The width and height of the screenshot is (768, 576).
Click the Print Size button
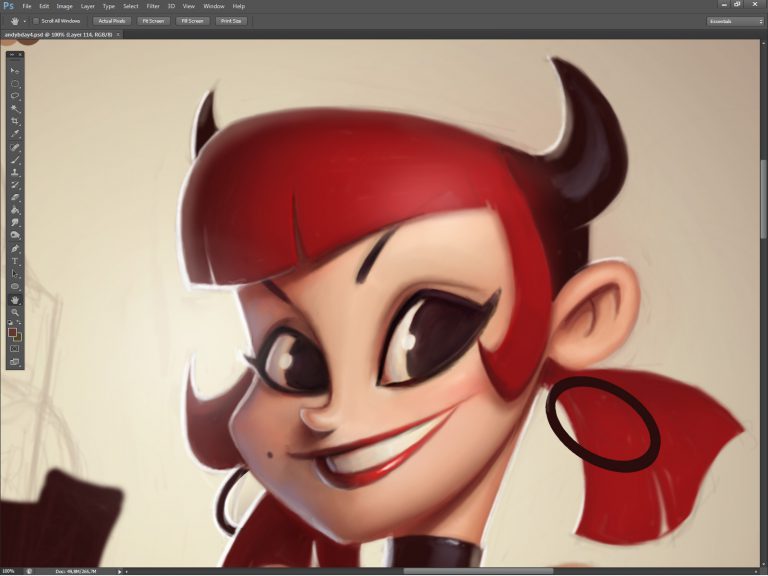(x=231, y=21)
